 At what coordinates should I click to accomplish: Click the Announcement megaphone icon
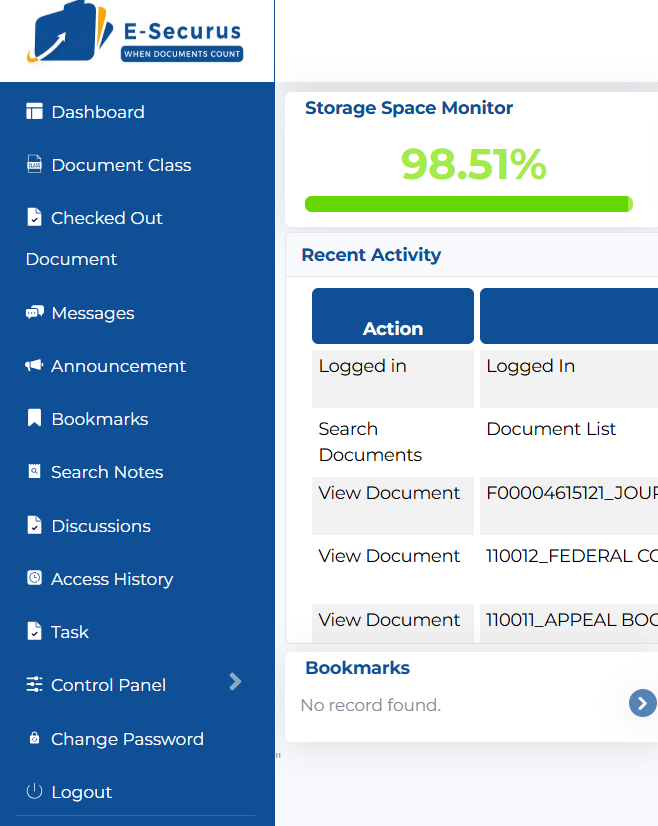coord(35,366)
